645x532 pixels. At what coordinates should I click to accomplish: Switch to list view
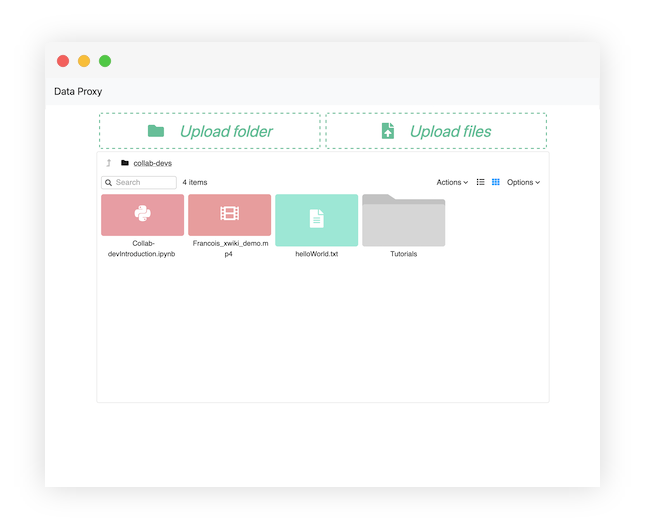click(480, 182)
